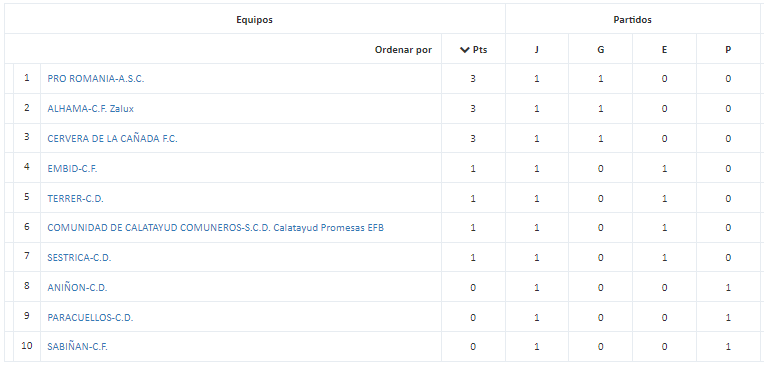Open SABIÑAN-C.F. team link

tap(77, 348)
